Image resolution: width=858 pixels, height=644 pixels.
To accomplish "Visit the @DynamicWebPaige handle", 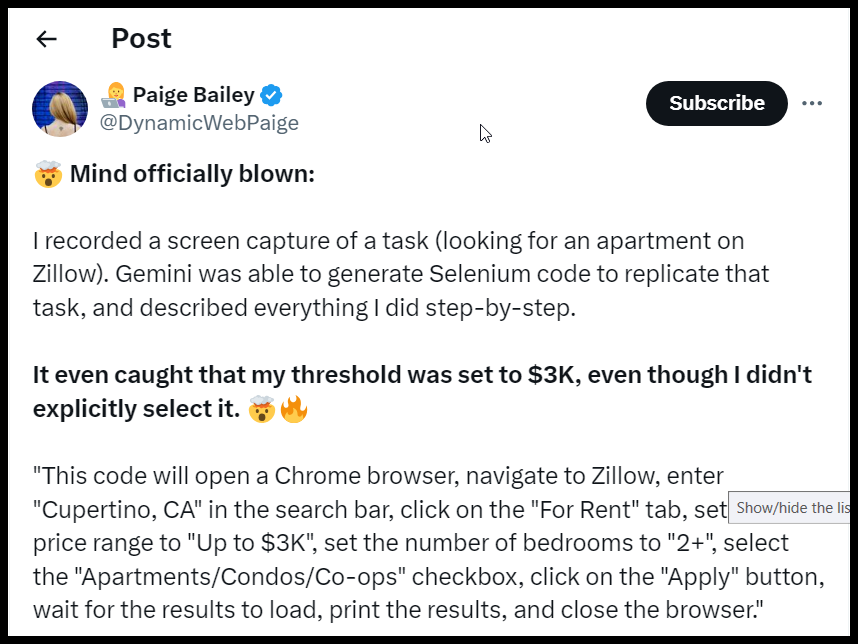I will tap(199, 123).
